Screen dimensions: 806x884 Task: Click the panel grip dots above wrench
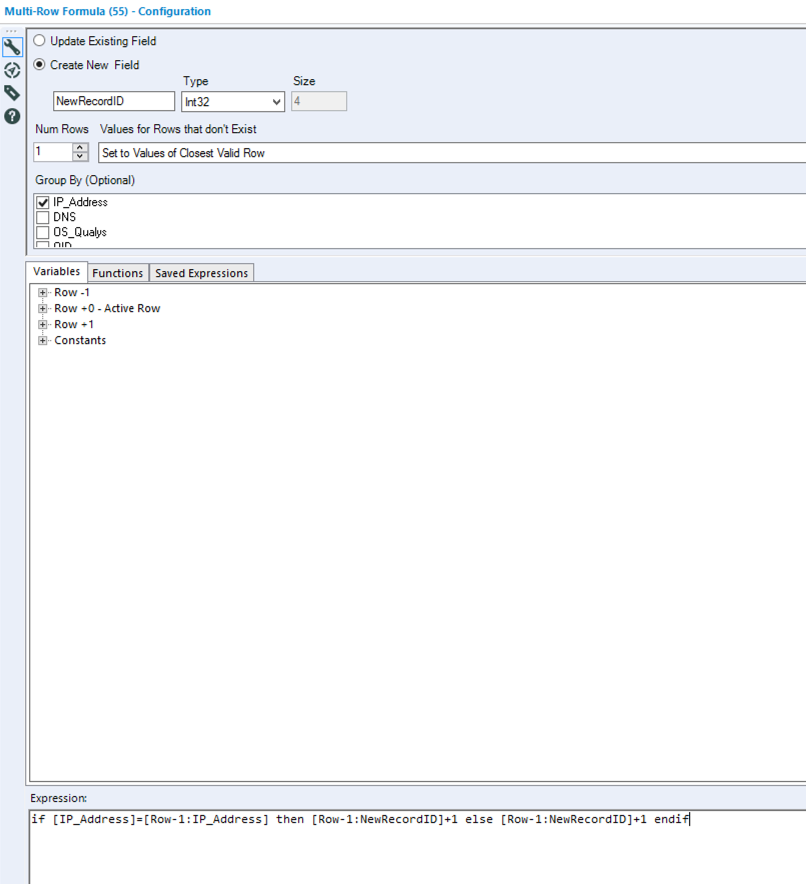click(11, 31)
